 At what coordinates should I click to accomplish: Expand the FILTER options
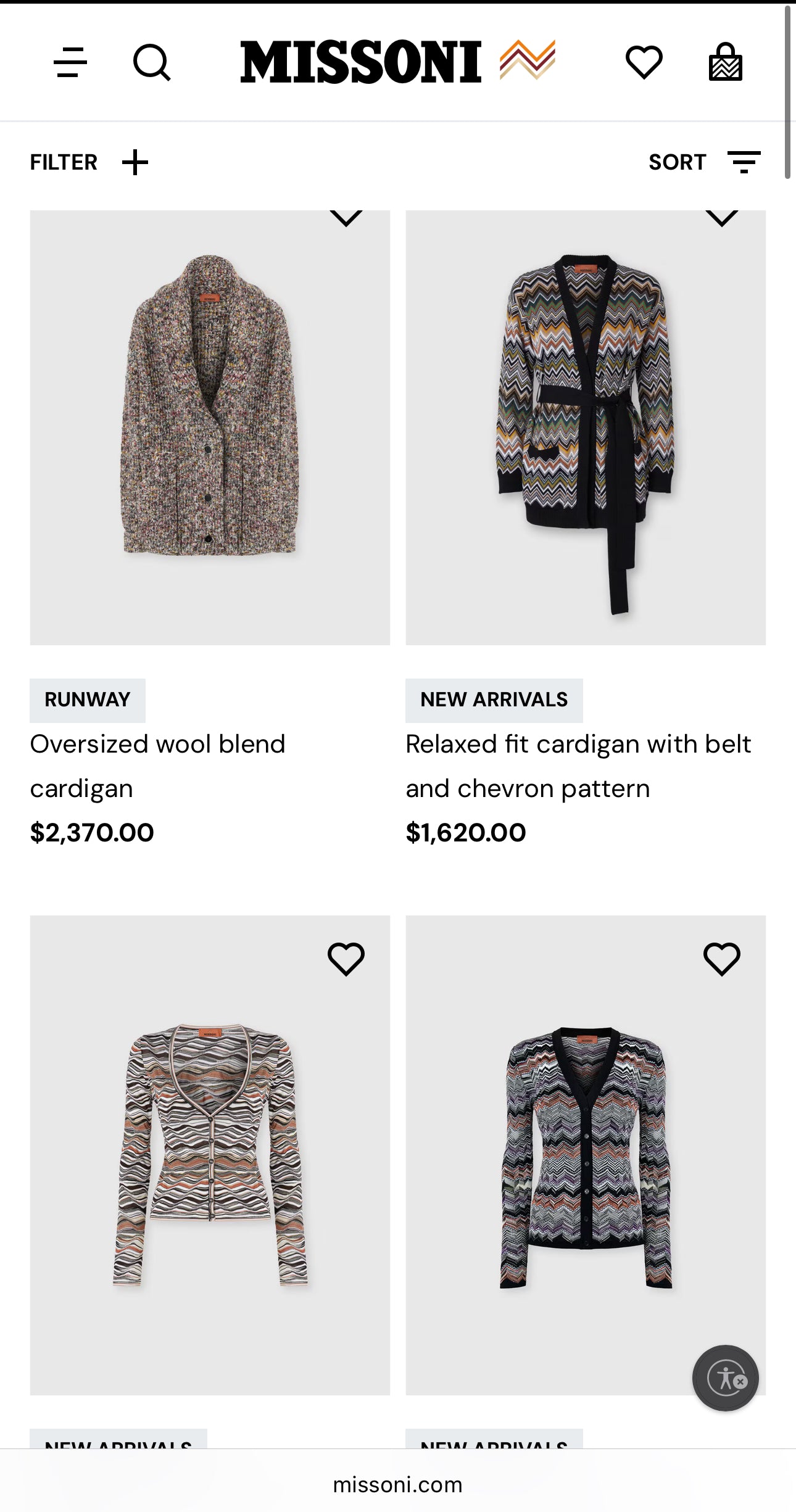pos(64,163)
